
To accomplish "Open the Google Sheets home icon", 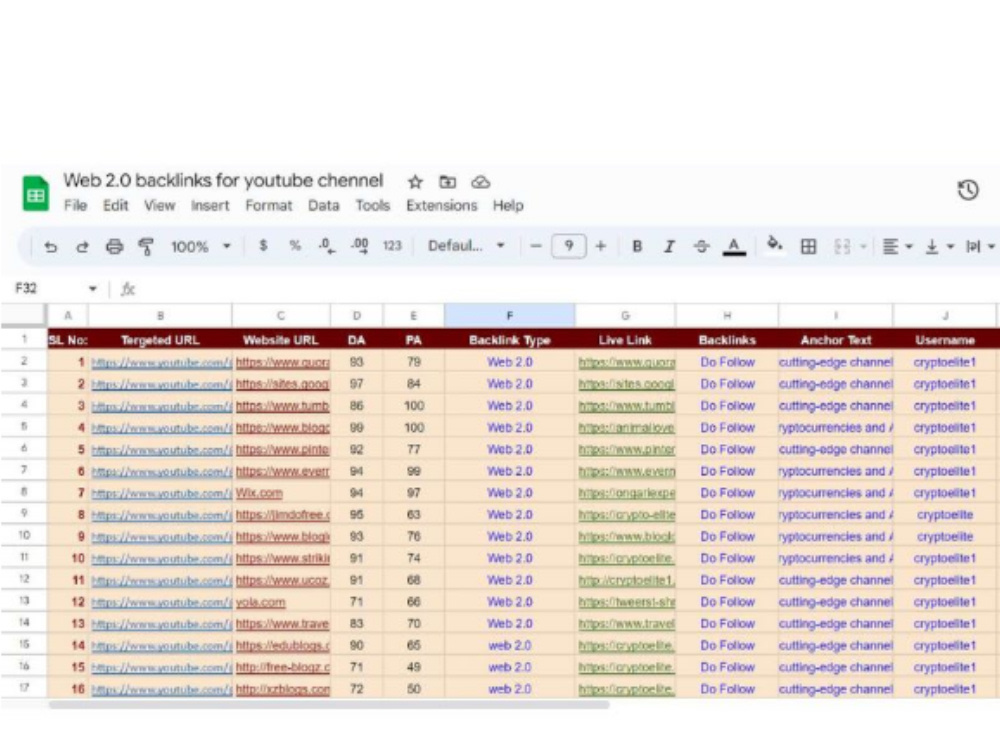I will point(36,193).
